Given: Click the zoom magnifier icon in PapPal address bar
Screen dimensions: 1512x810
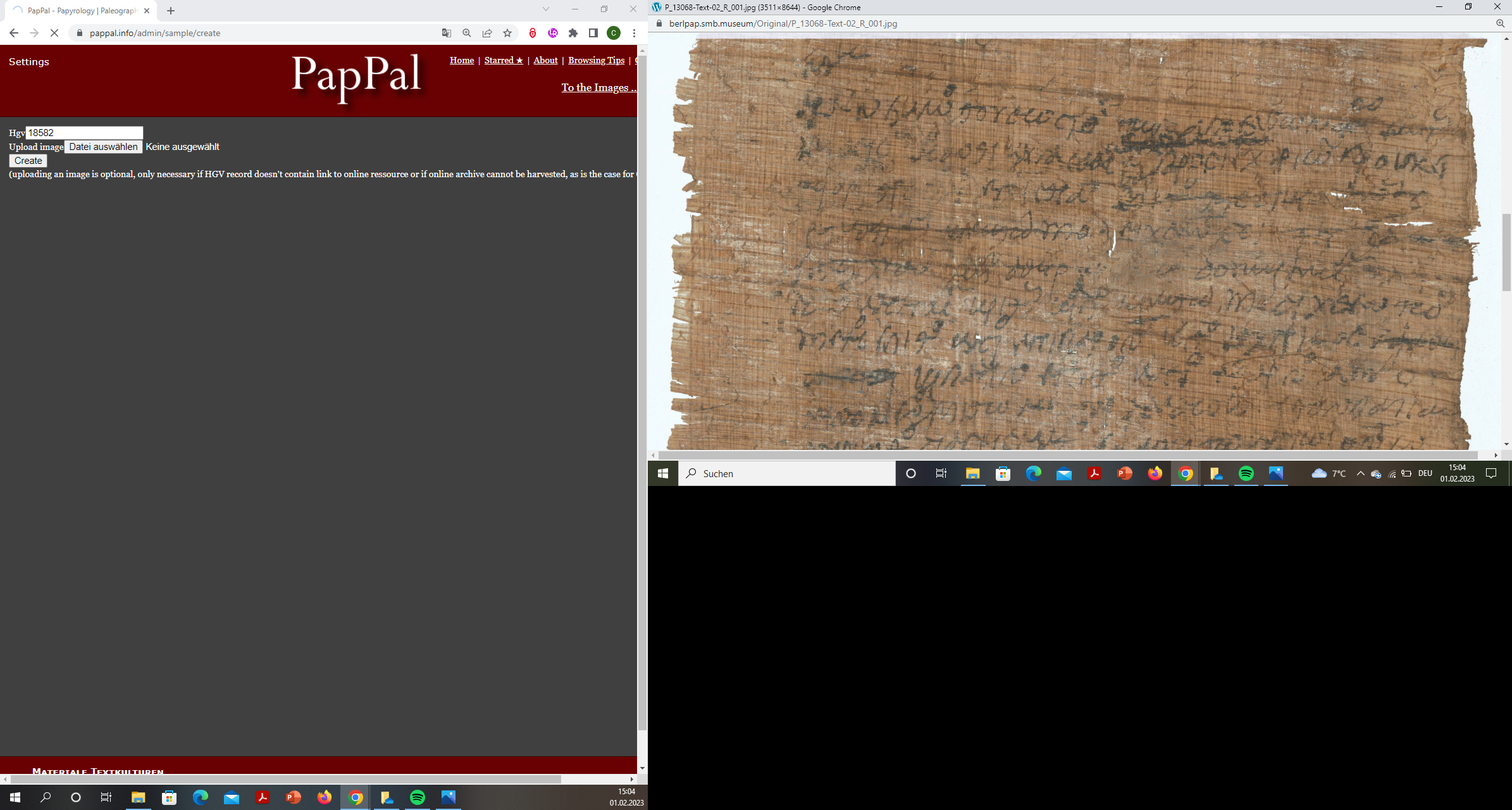Looking at the screenshot, I should (467, 33).
